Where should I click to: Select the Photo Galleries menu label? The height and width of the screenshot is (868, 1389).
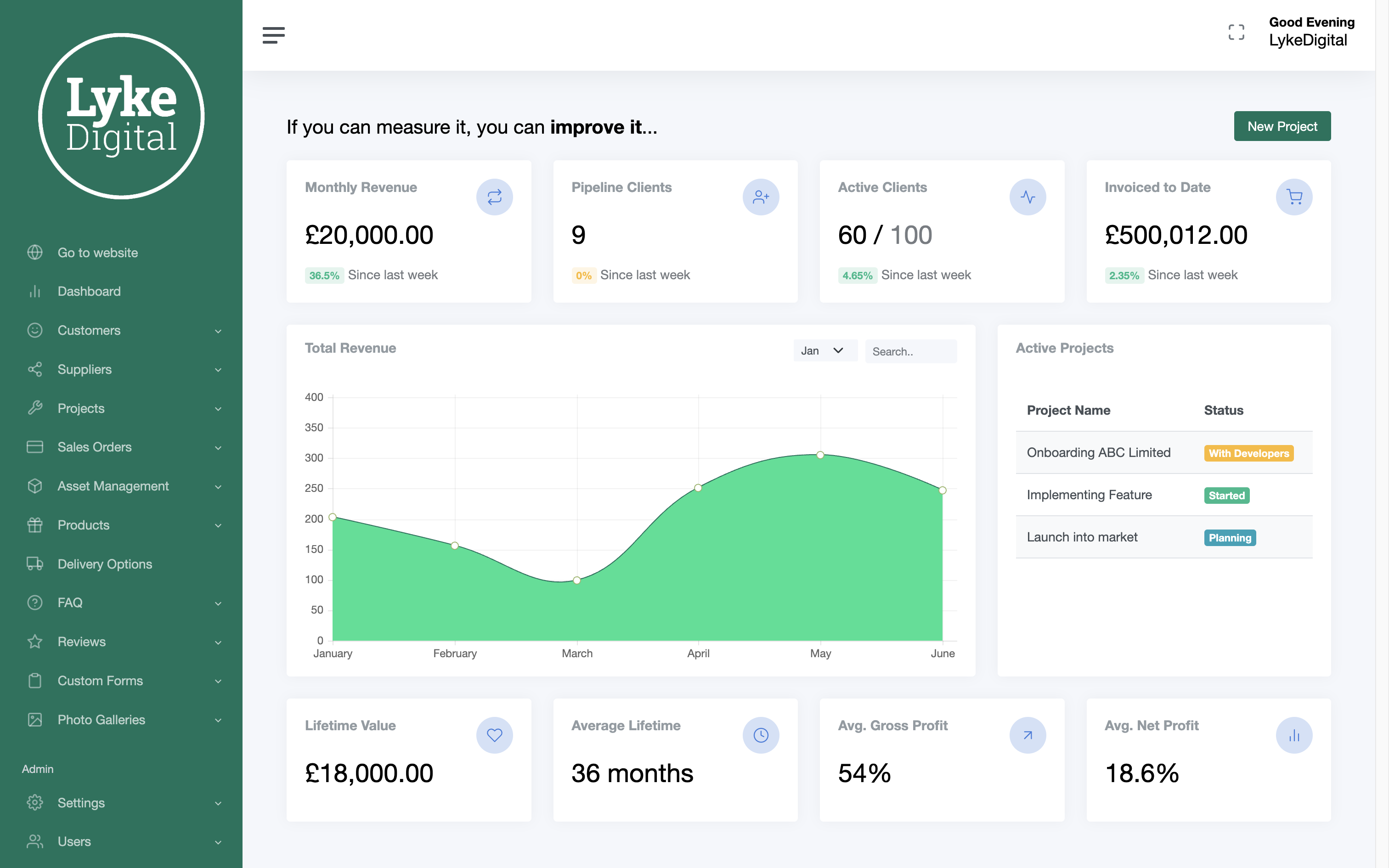click(102, 719)
